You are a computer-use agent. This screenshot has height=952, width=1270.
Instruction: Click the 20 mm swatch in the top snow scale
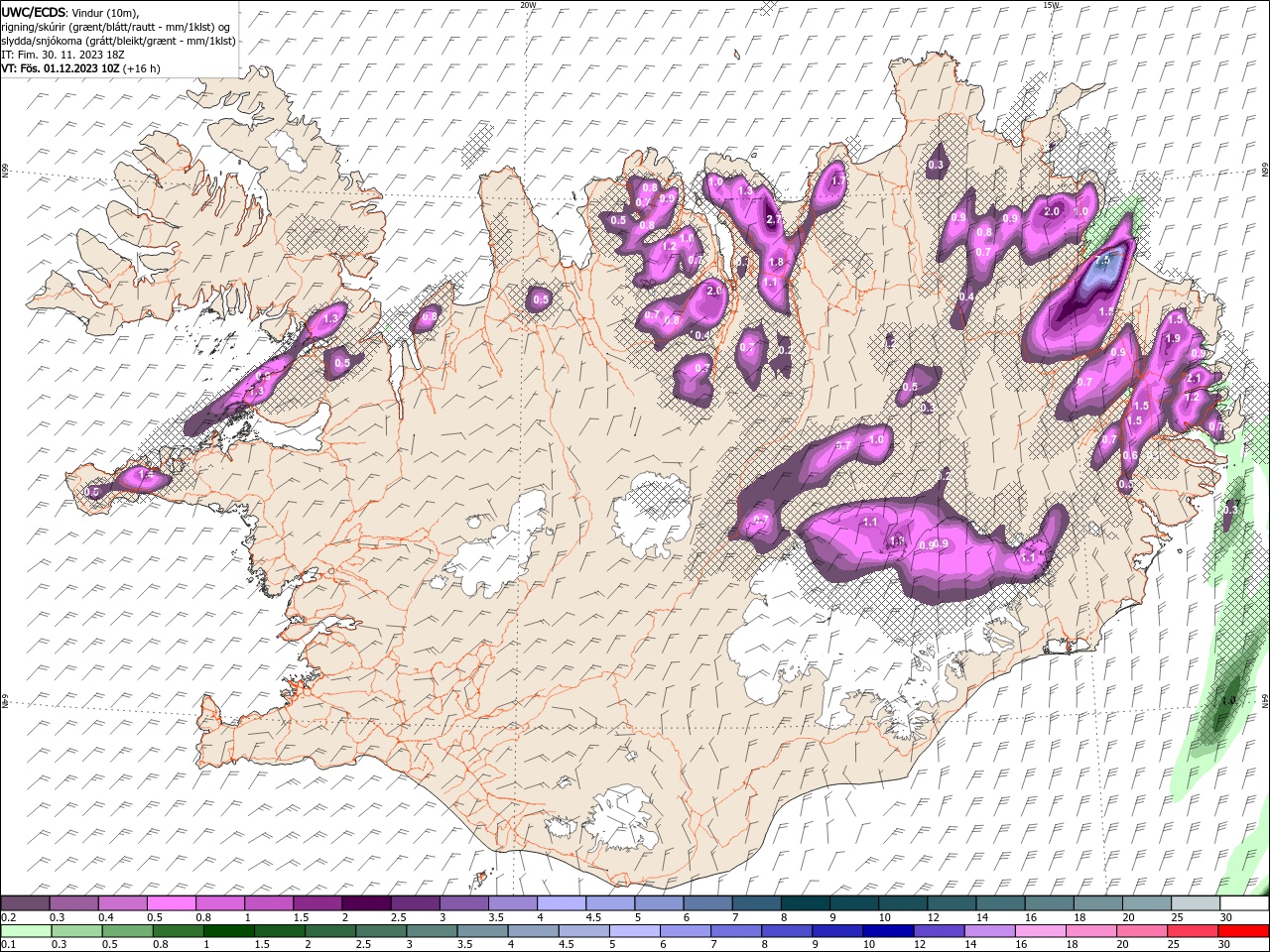pos(1147,903)
